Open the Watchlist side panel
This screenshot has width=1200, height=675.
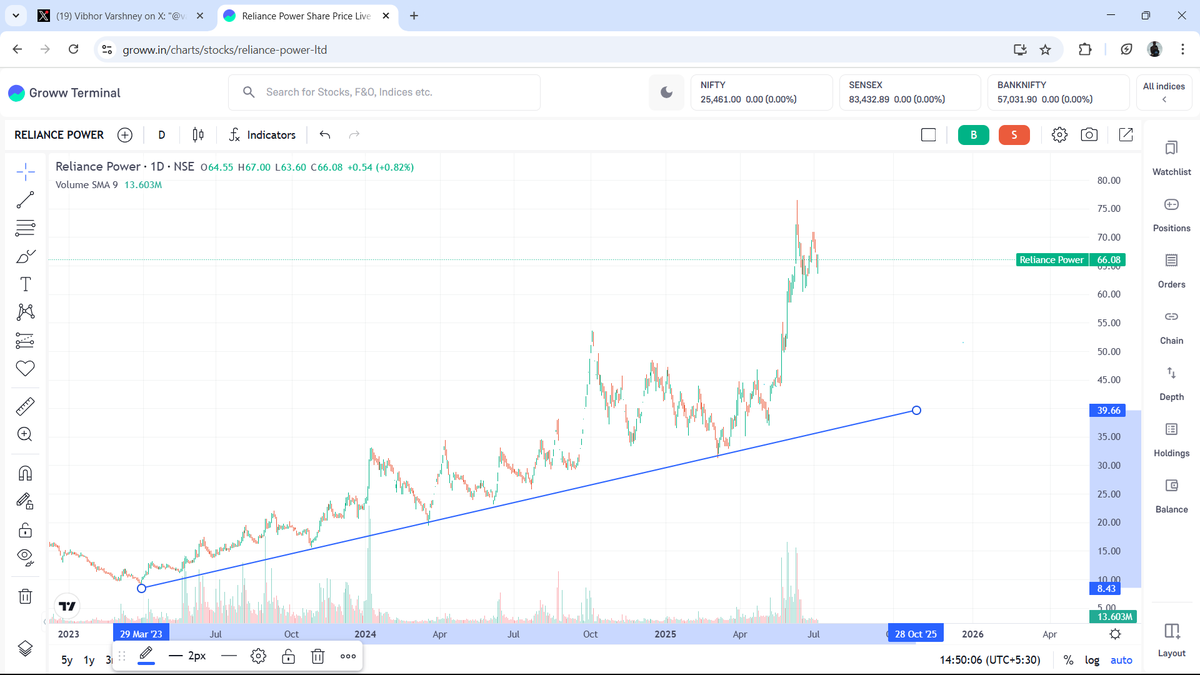pyautogui.click(x=1172, y=158)
